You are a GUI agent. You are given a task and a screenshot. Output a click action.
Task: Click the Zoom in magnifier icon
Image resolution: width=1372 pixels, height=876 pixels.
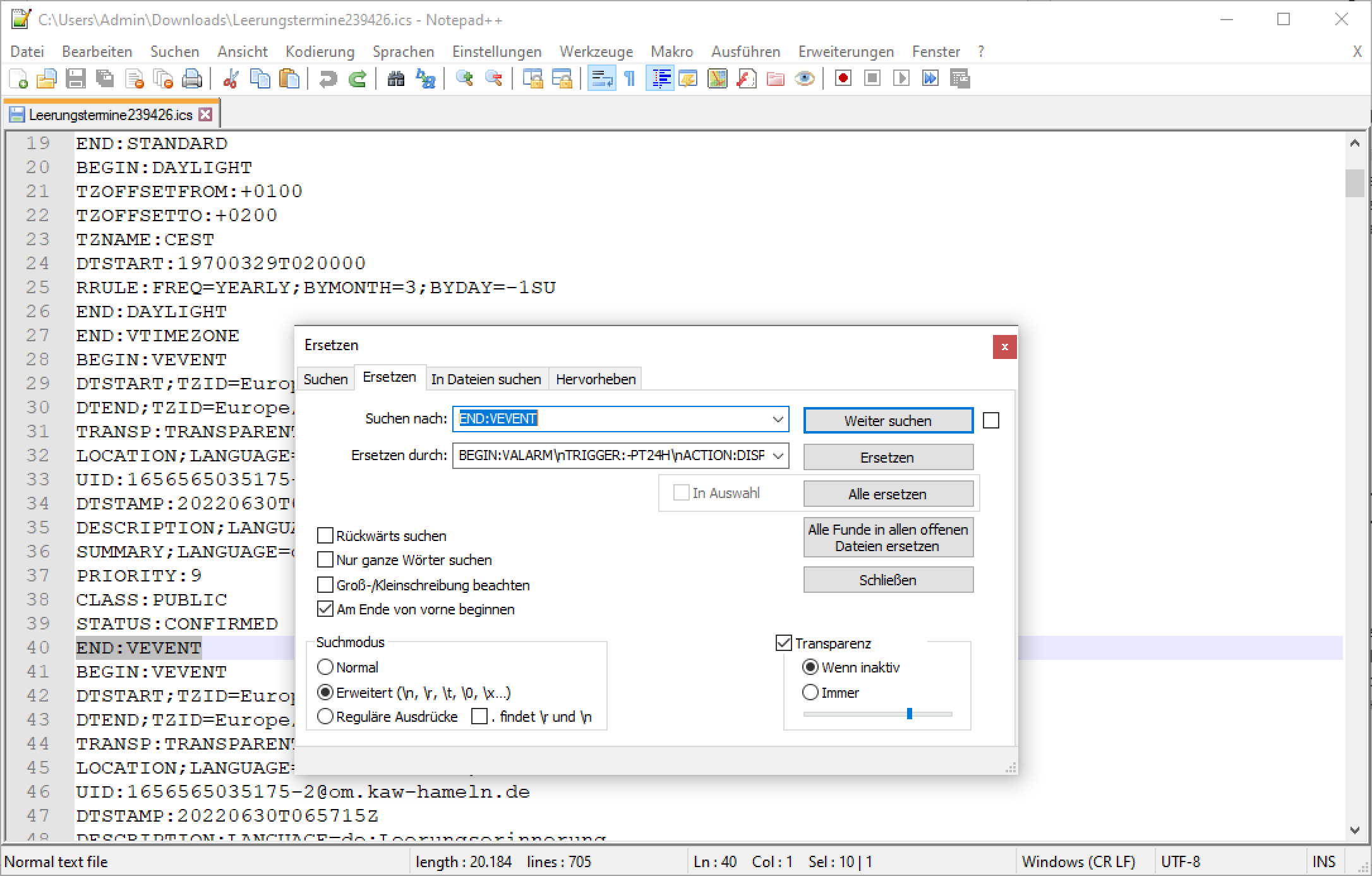[464, 78]
